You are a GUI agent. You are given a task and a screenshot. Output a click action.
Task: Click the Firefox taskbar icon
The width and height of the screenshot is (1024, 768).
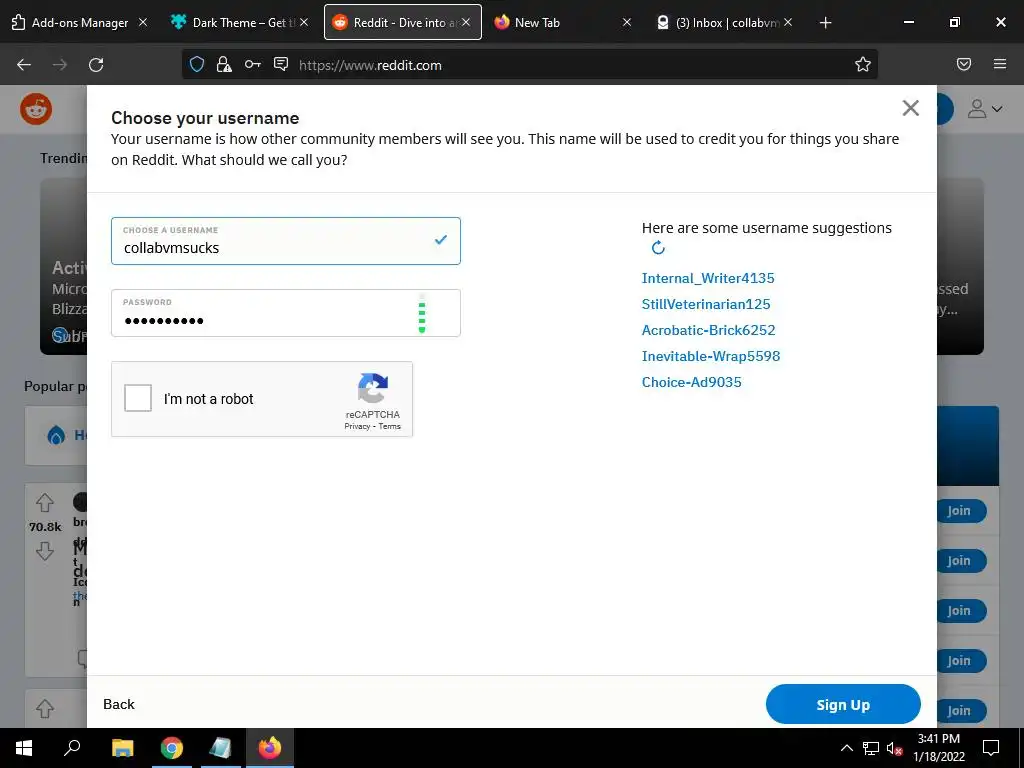270,748
